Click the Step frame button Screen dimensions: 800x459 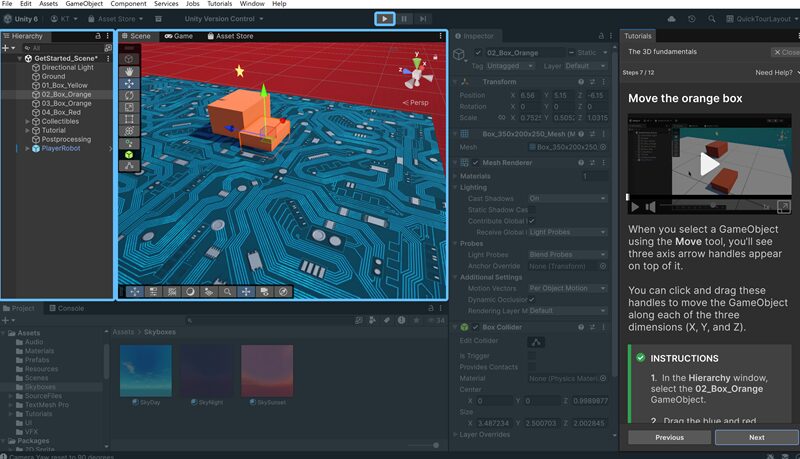[423, 18]
